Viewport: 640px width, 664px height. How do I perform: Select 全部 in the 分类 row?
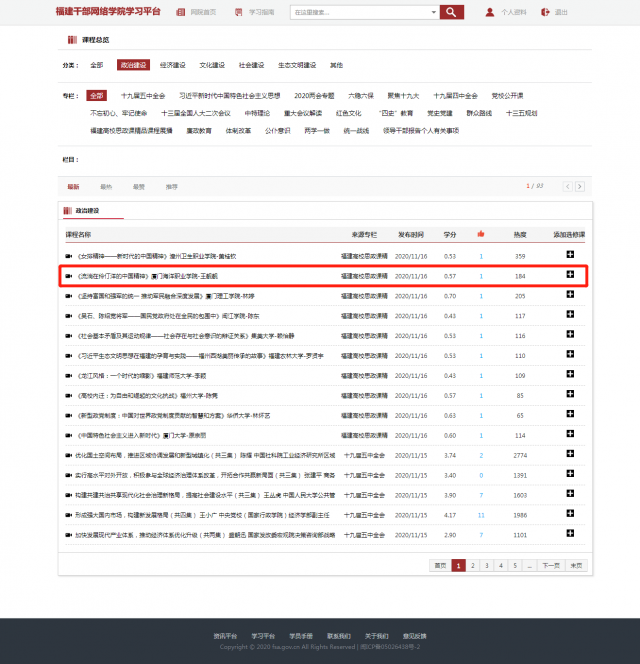(96, 65)
